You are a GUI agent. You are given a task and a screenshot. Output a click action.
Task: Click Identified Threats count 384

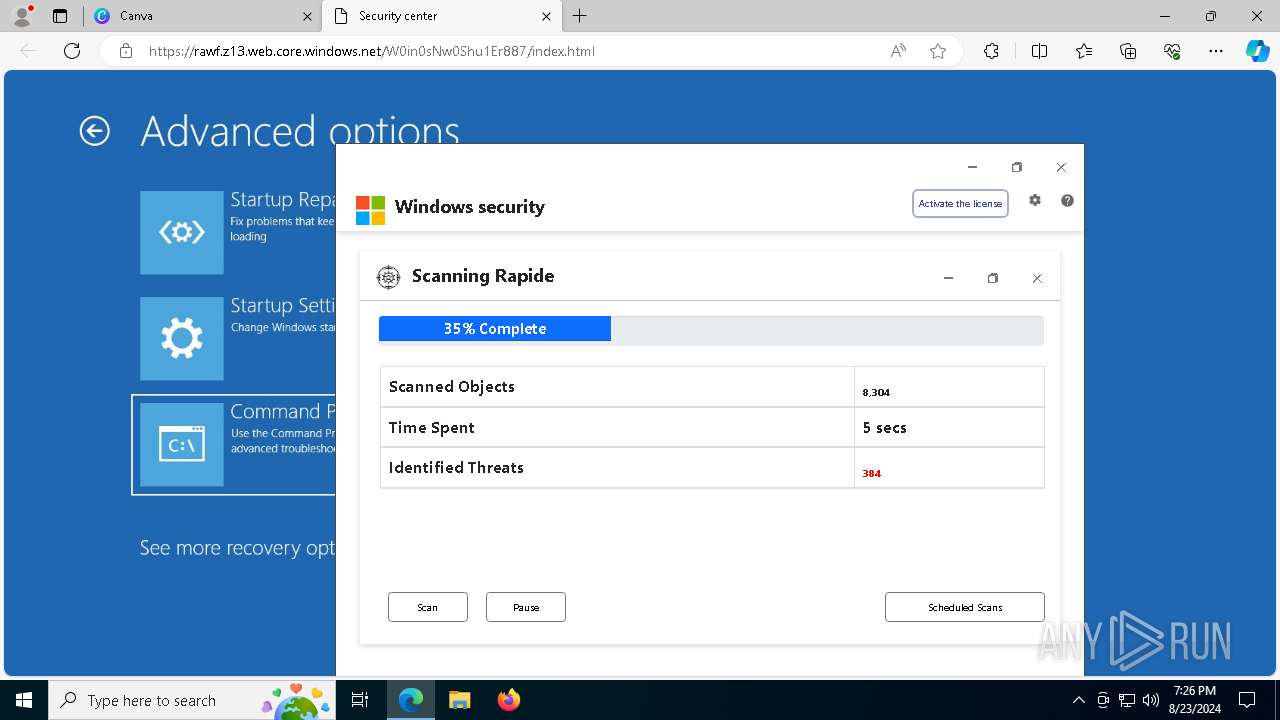pyautogui.click(x=871, y=473)
